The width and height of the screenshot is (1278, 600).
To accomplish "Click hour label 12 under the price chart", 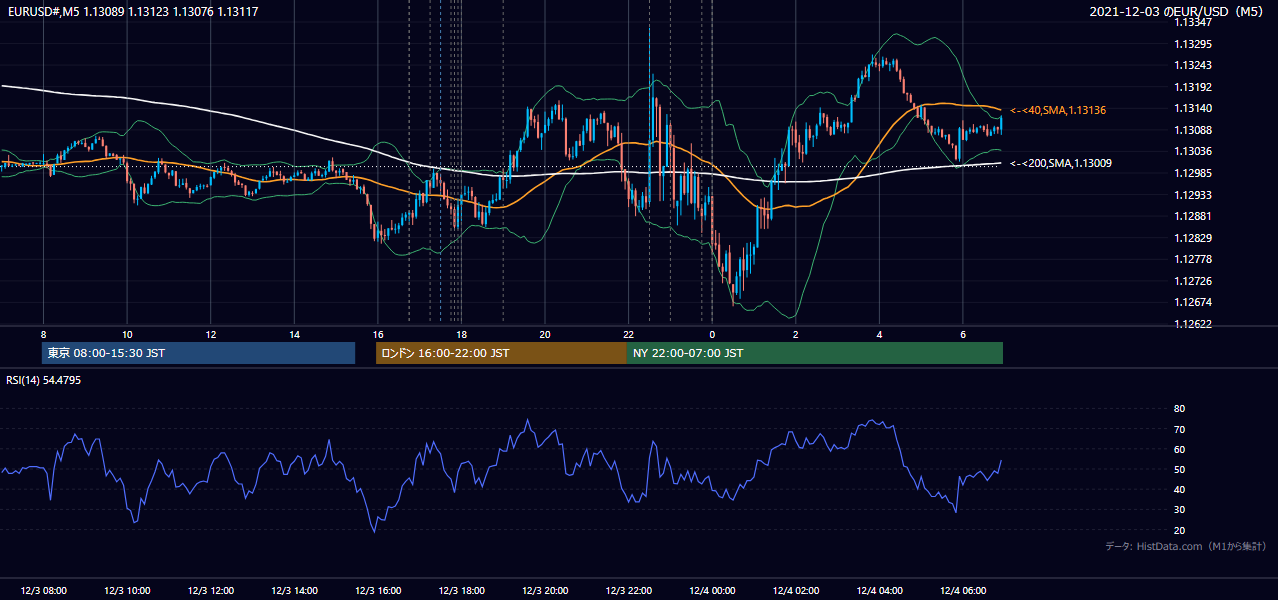I will (210, 334).
